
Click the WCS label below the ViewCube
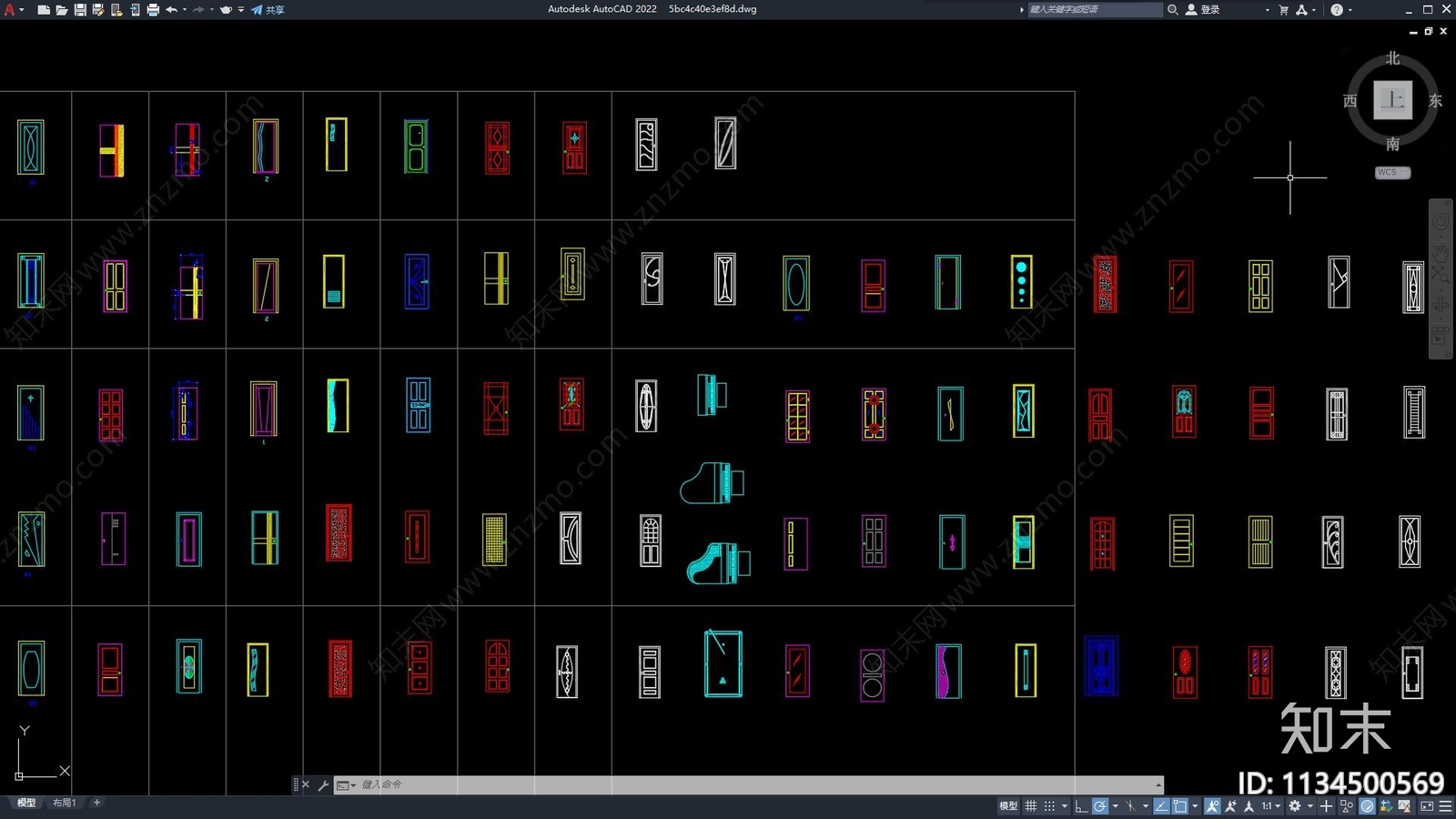pyautogui.click(x=1391, y=173)
